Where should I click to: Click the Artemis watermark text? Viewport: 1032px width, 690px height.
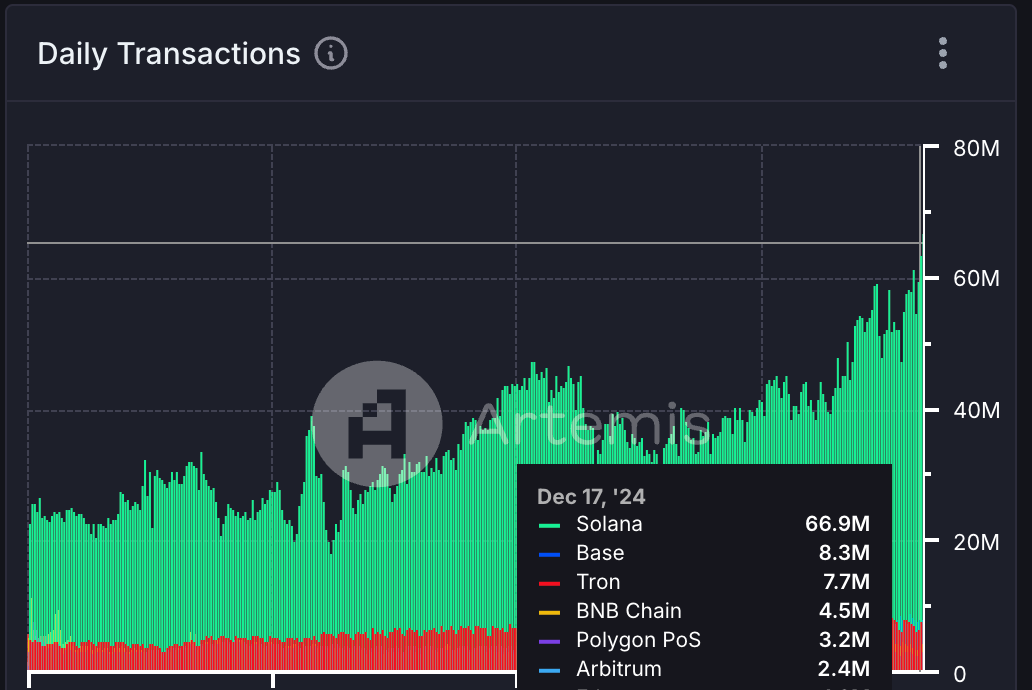[590, 425]
